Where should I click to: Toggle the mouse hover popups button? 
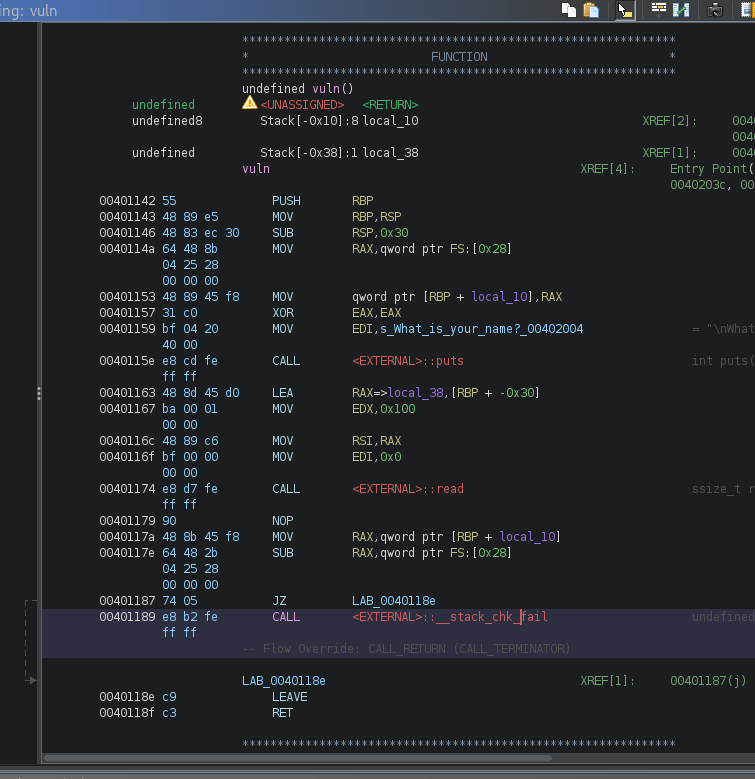(x=625, y=10)
